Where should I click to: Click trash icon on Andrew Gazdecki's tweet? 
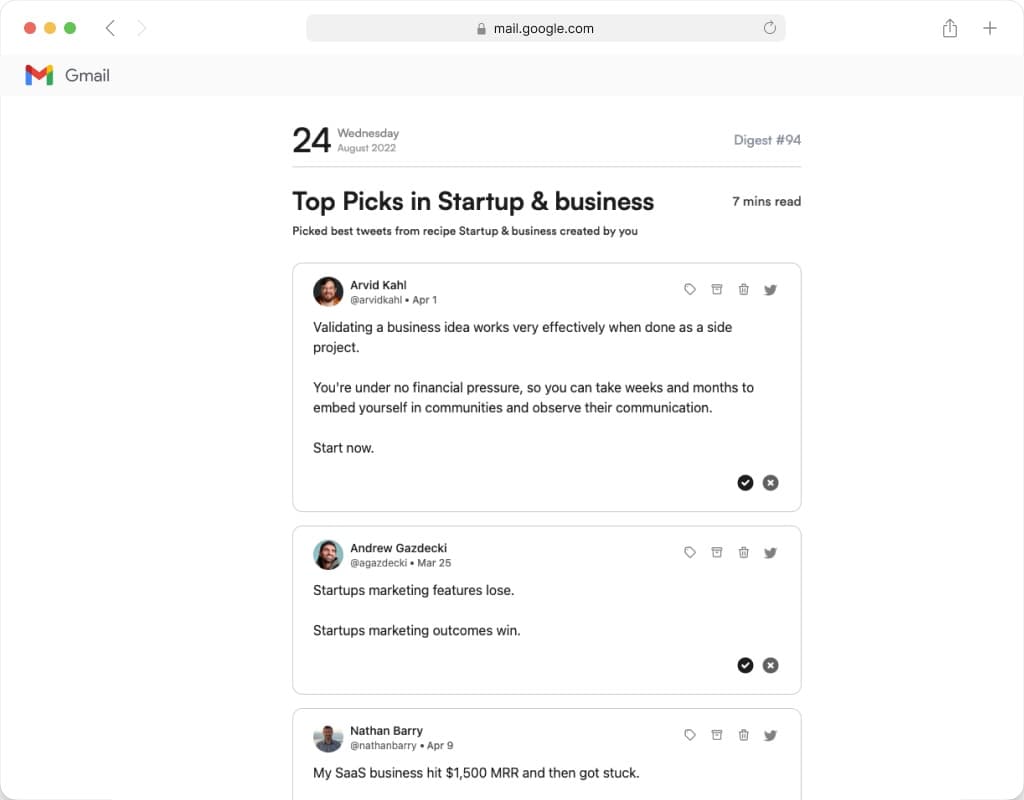tap(744, 552)
